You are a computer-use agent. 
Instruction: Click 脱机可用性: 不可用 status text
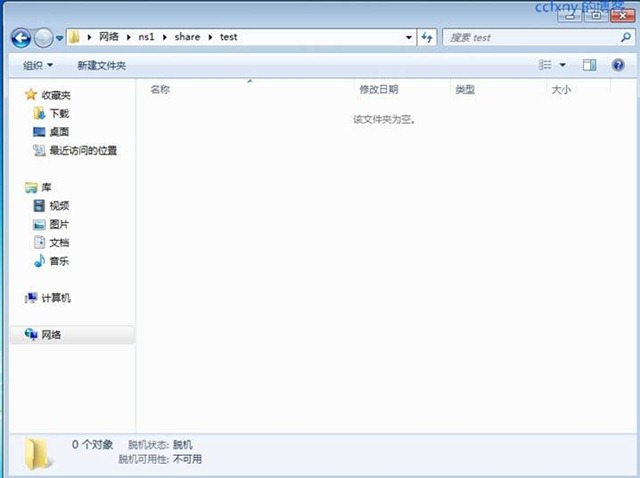160,459
